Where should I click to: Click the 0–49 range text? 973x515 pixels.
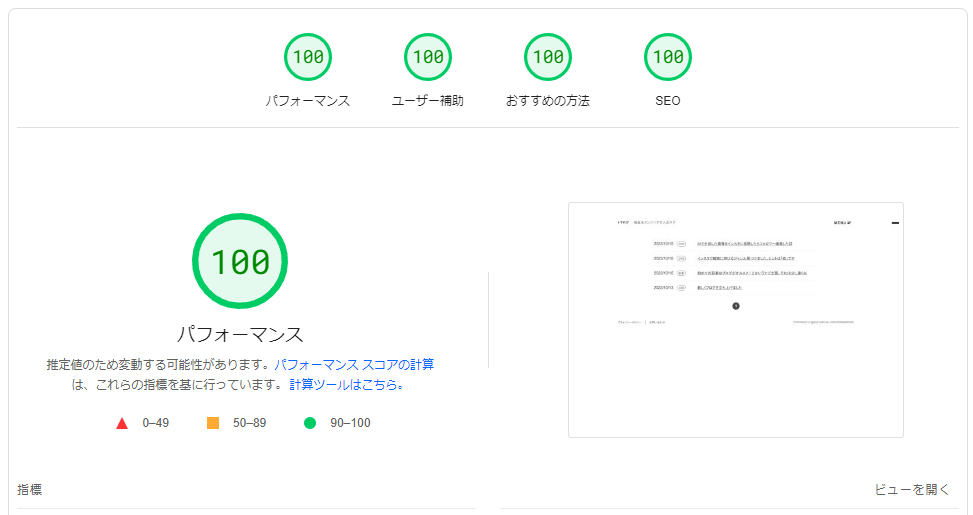(x=156, y=423)
